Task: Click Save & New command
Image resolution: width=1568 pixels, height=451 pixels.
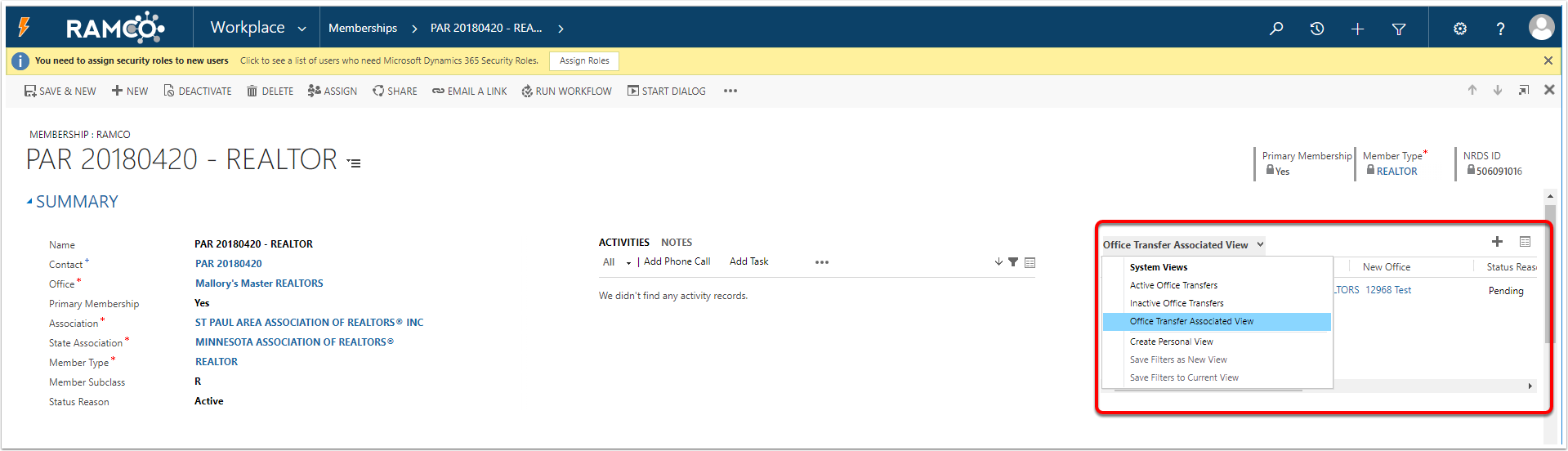Action: coord(60,91)
